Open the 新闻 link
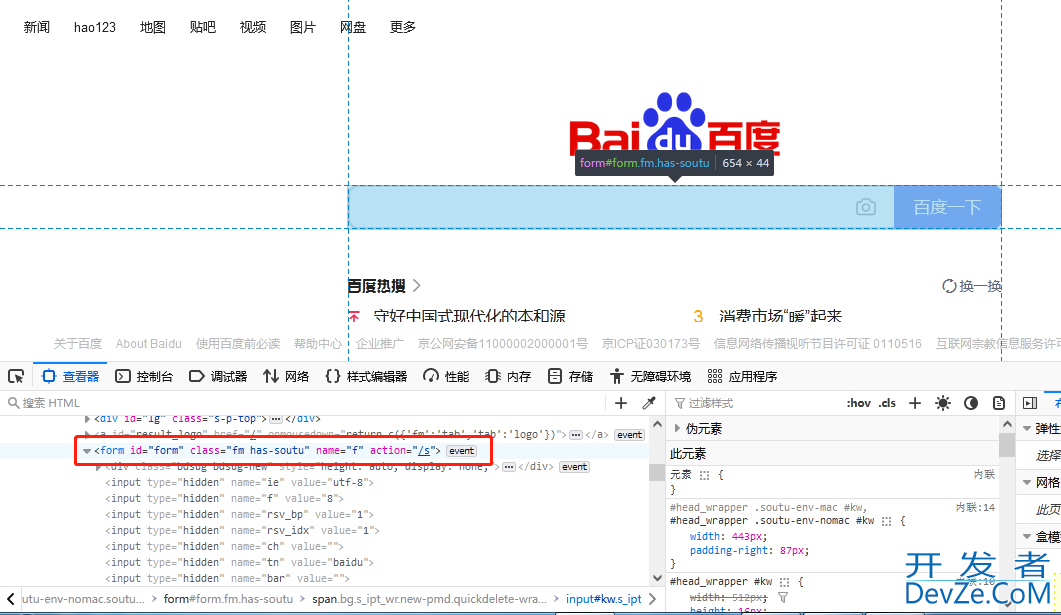 [37, 27]
